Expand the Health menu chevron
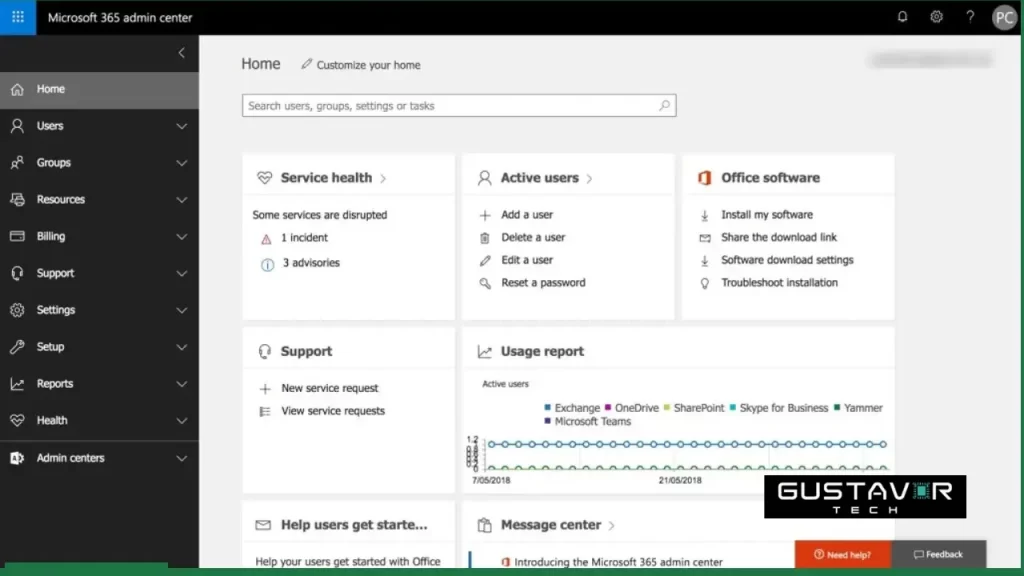The image size is (1024, 576). pyautogui.click(x=182, y=421)
